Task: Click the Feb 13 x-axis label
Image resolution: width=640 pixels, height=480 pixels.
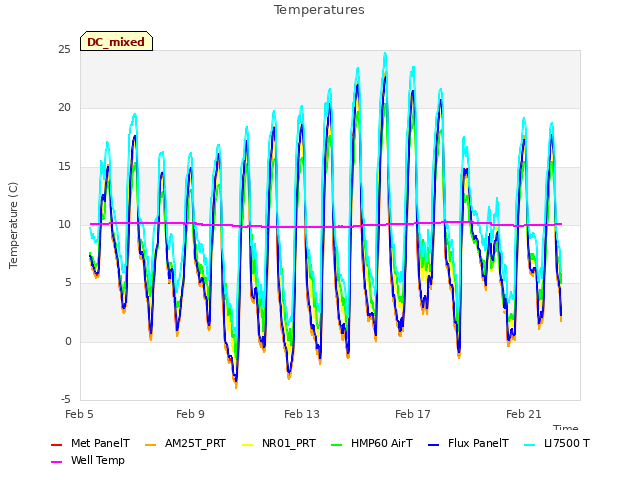Action: point(302,414)
